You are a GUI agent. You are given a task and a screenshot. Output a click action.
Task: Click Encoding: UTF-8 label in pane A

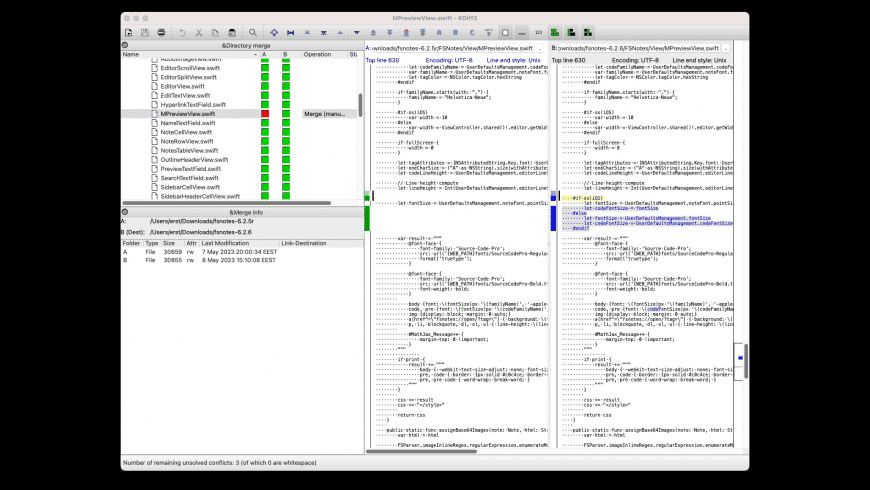coord(449,60)
